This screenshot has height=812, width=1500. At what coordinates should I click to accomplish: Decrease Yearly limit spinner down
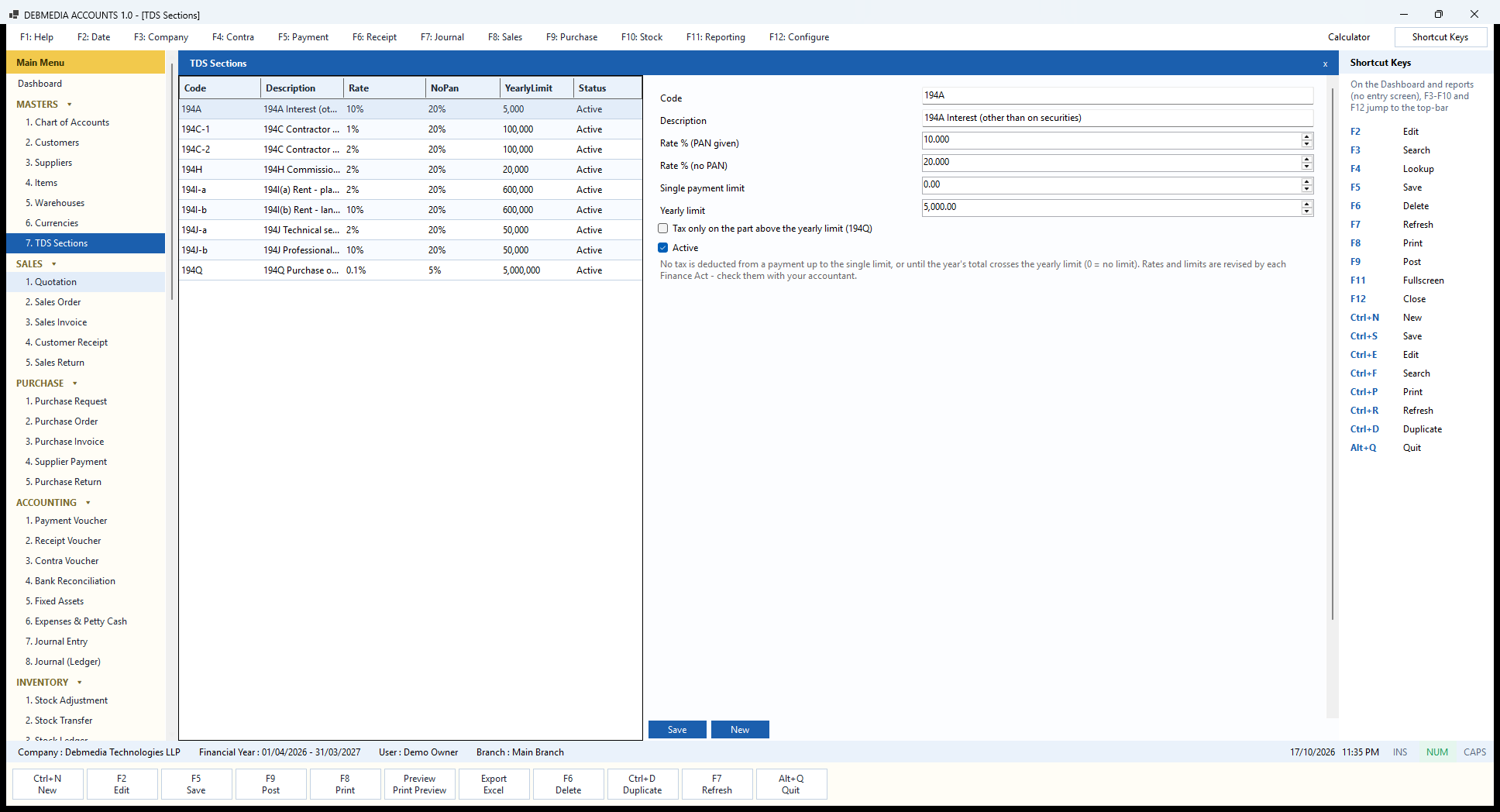(1307, 212)
